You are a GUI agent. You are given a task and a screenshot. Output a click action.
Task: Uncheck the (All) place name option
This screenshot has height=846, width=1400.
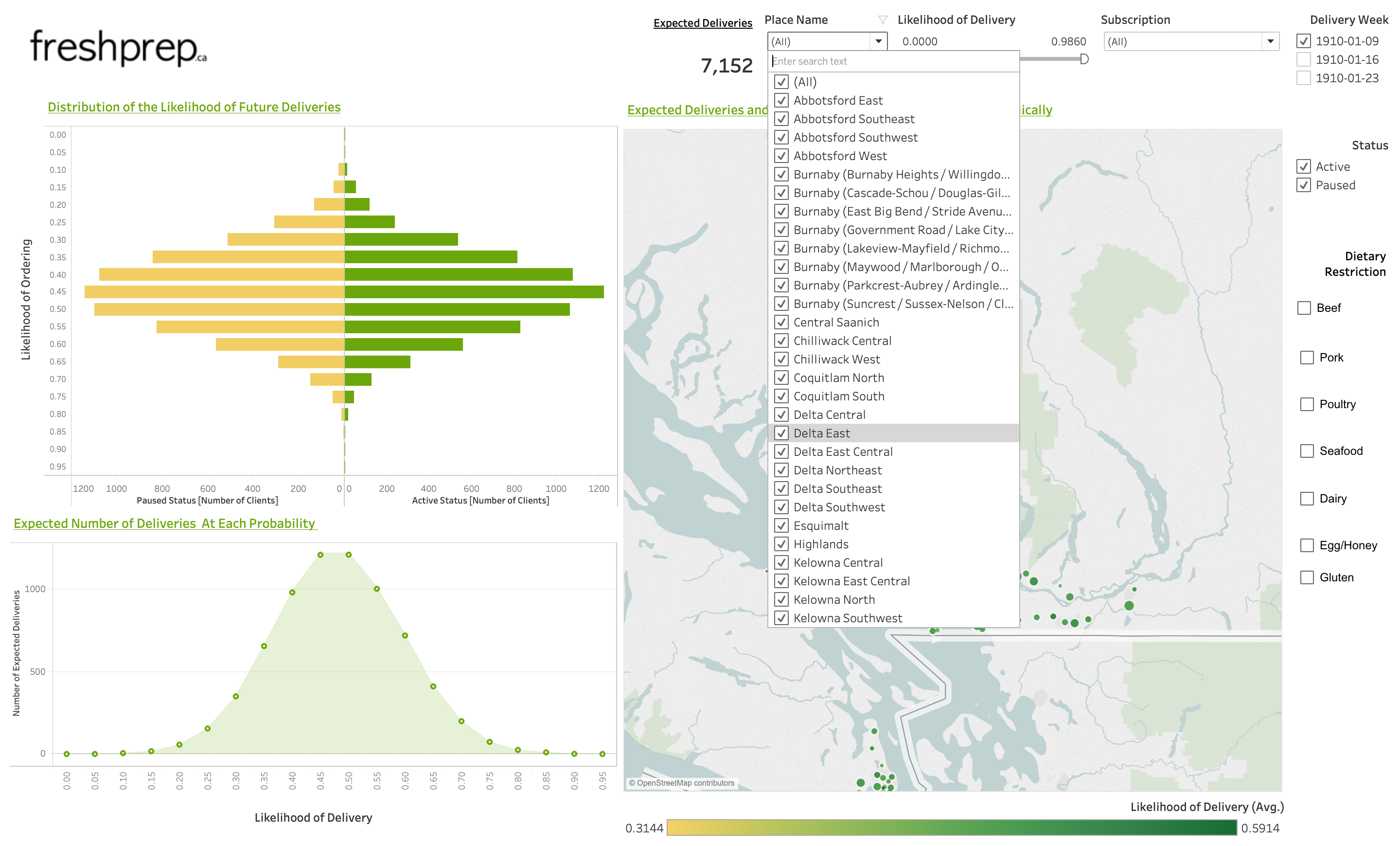(x=782, y=82)
